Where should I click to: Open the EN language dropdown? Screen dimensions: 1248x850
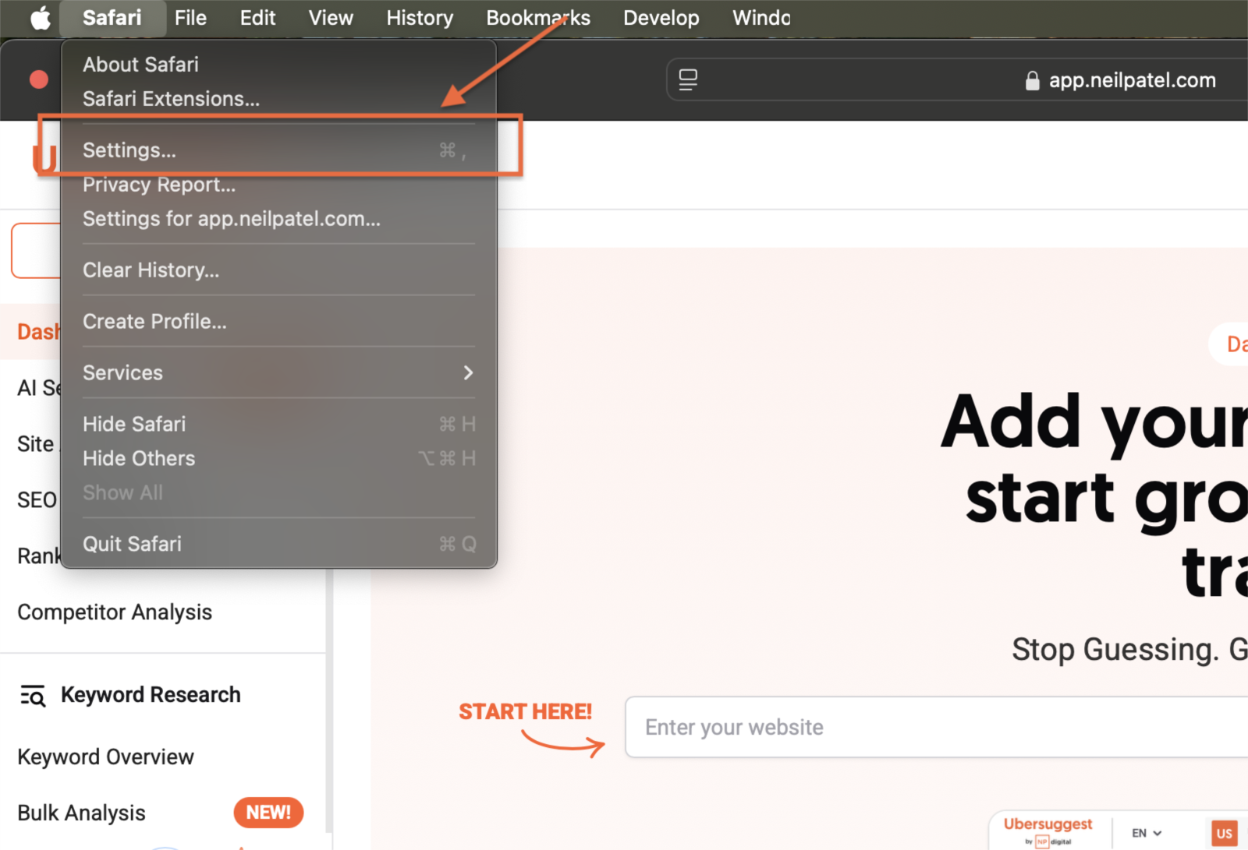click(1147, 833)
